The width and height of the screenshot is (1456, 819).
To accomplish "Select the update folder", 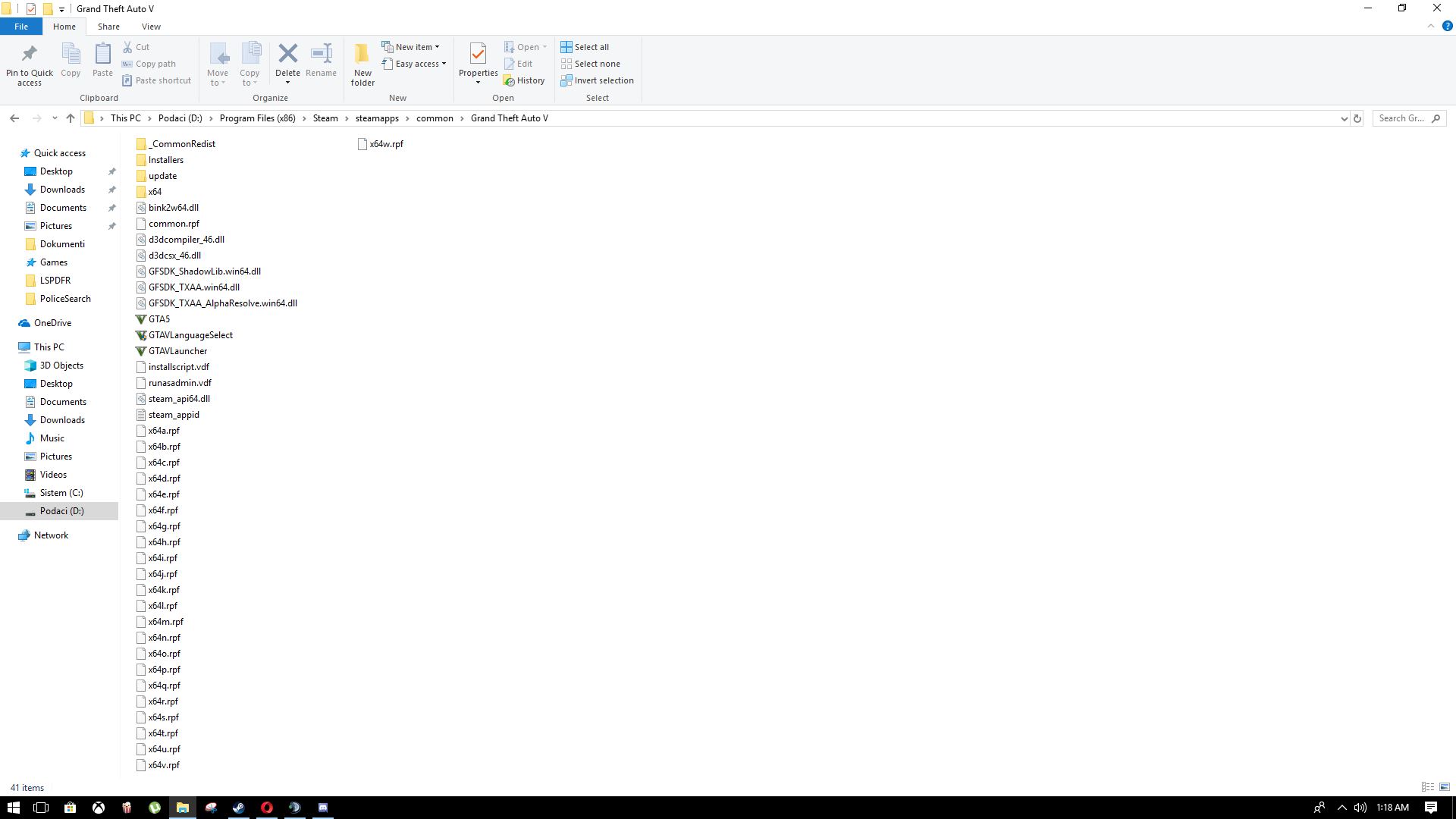I will [x=156, y=176].
